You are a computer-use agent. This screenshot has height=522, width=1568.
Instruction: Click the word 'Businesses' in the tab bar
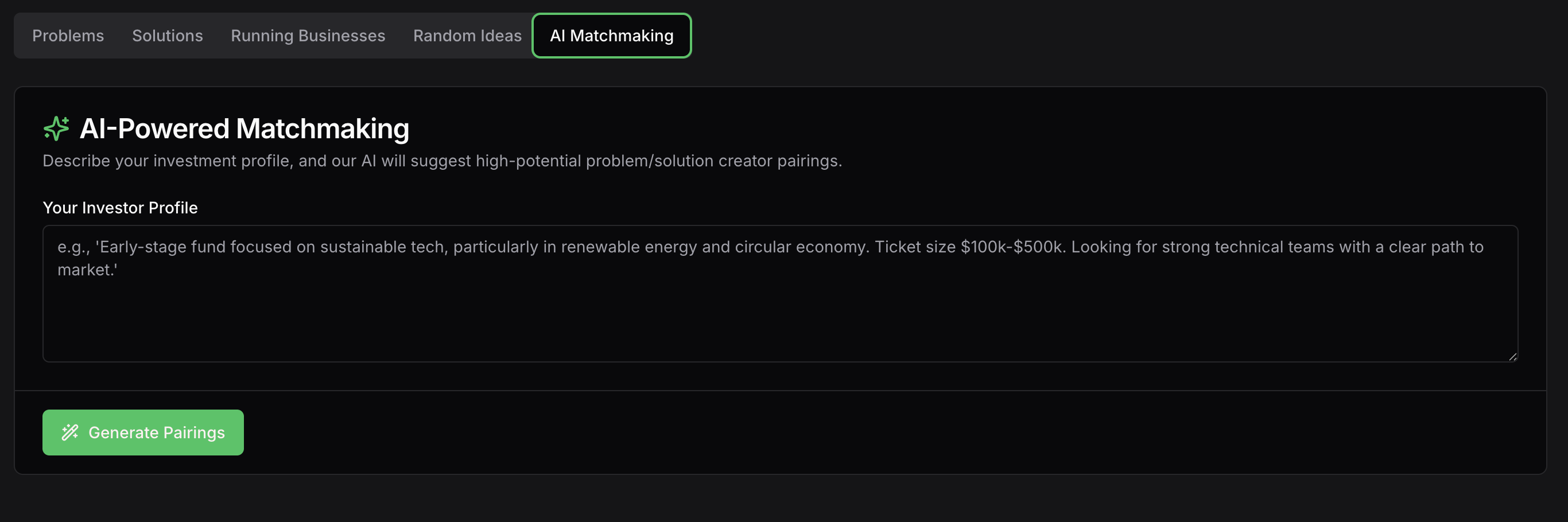pos(341,36)
